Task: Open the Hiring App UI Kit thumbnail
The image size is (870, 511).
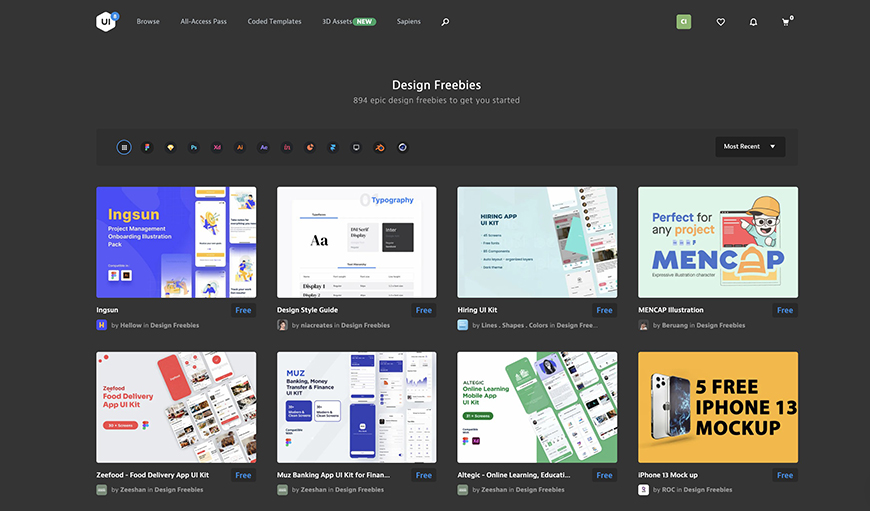Action: [x=537, y=242]
